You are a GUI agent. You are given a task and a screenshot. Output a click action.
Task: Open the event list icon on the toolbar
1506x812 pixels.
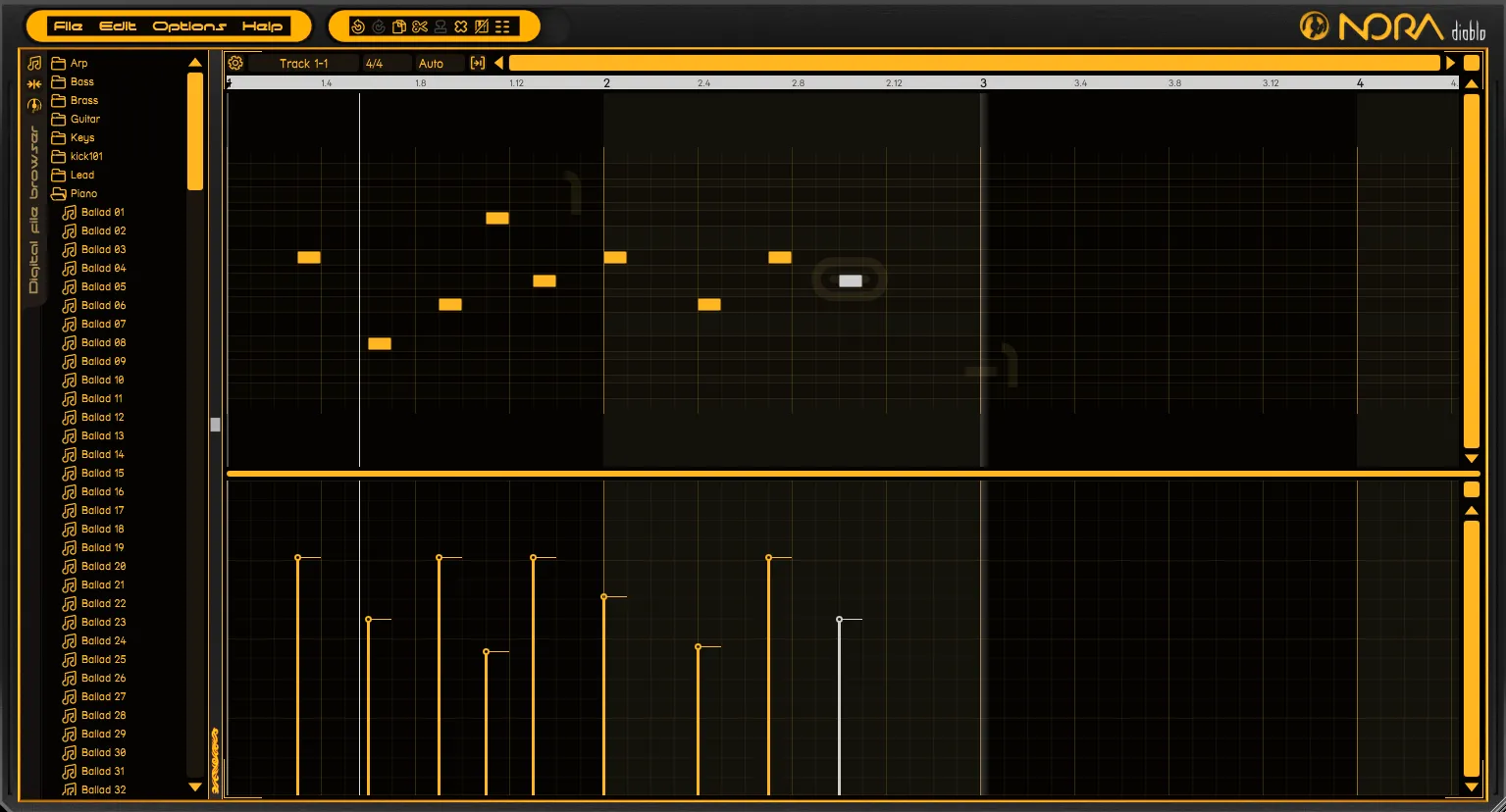click(502, 26)
